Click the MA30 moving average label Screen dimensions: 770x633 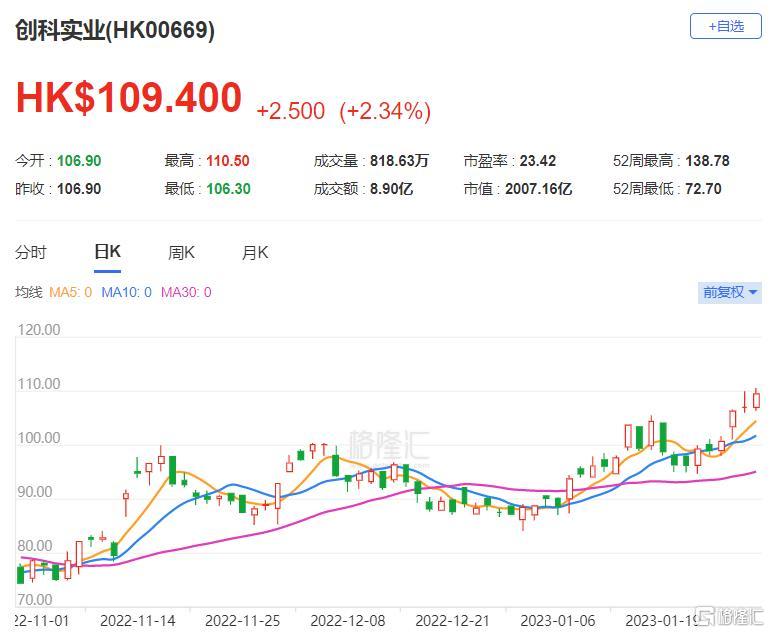coord(186,293)
